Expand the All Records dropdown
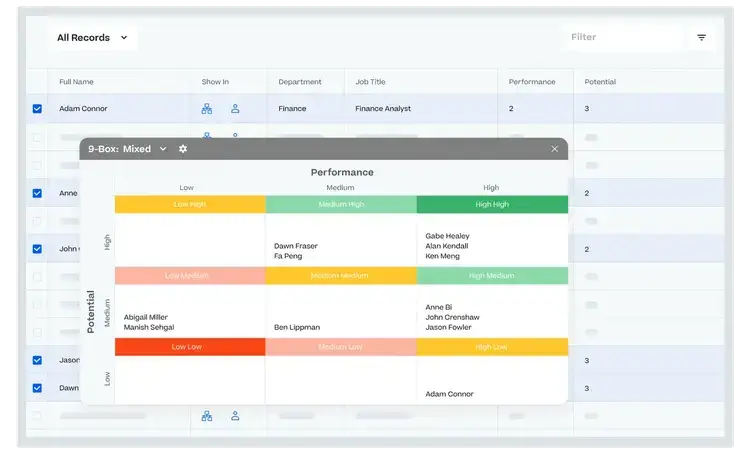The image size is (750, 454). (92, 38)
